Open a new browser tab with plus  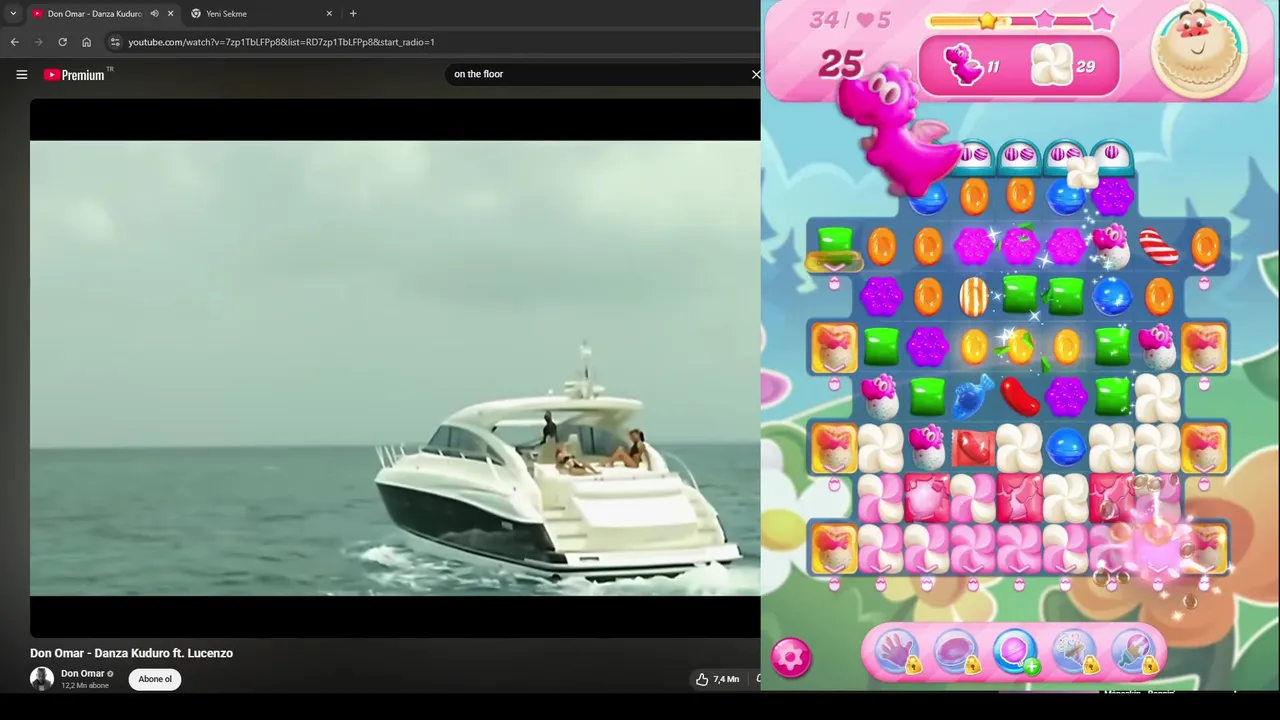click(353, 13)
